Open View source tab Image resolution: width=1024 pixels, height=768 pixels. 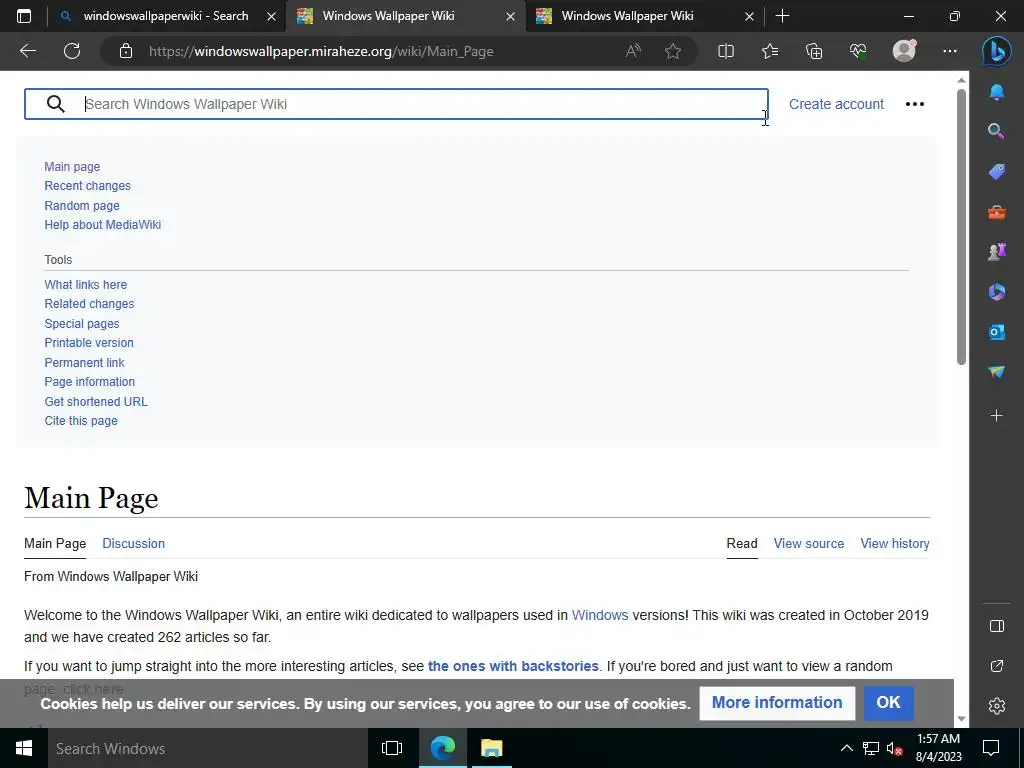pos(808,543)
